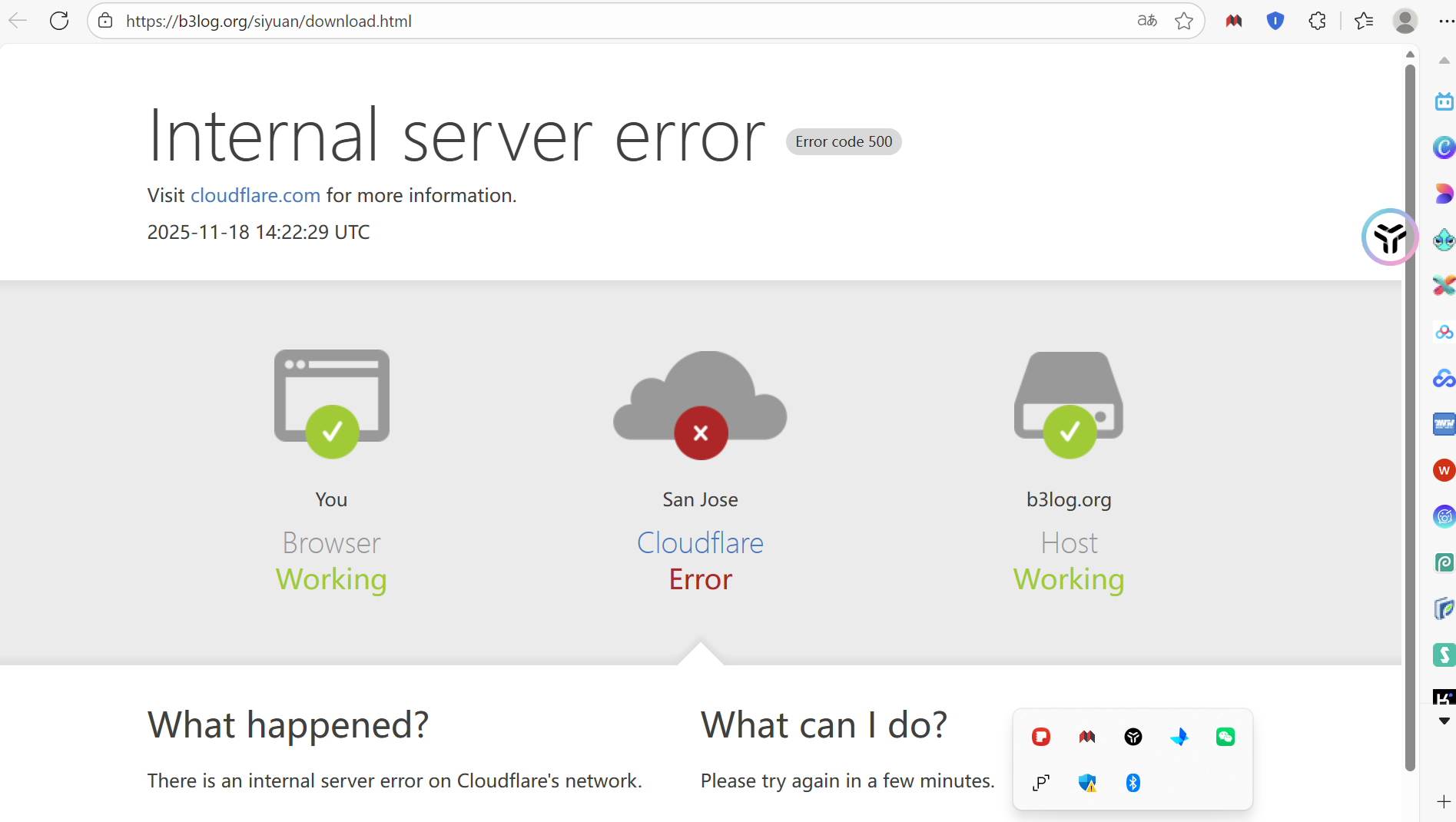Open the translate page option
1456x822 pixels.
coord(1147,21)
